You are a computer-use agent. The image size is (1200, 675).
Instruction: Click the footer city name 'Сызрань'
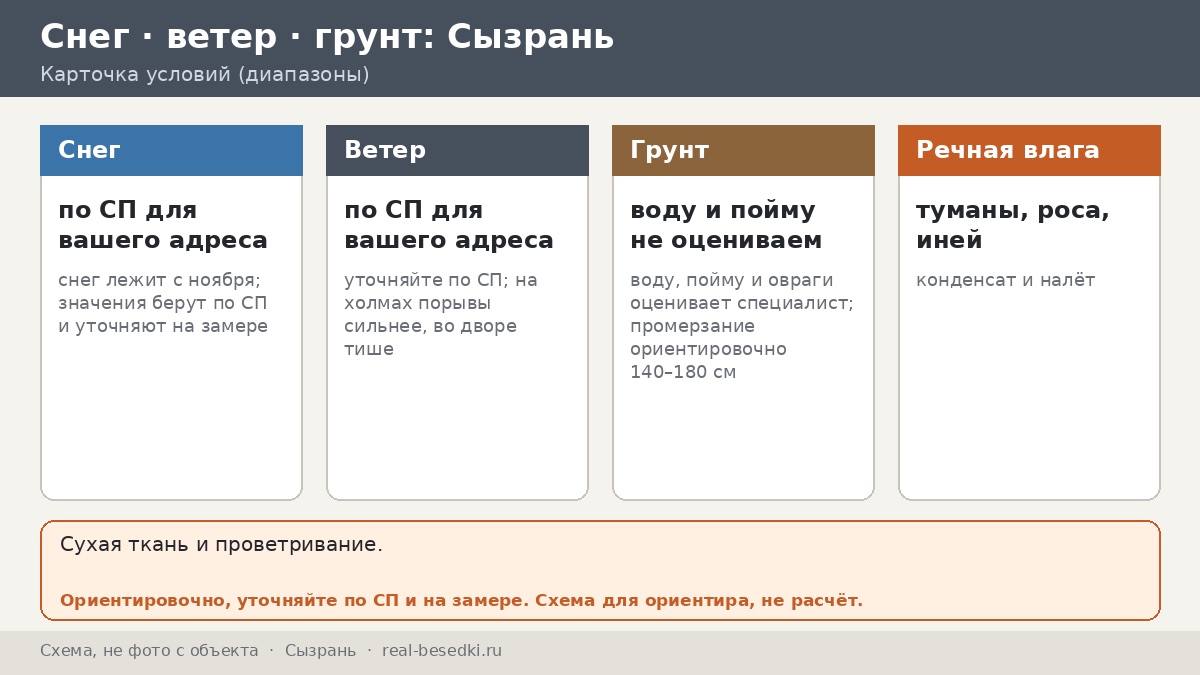tap(320, 651)
